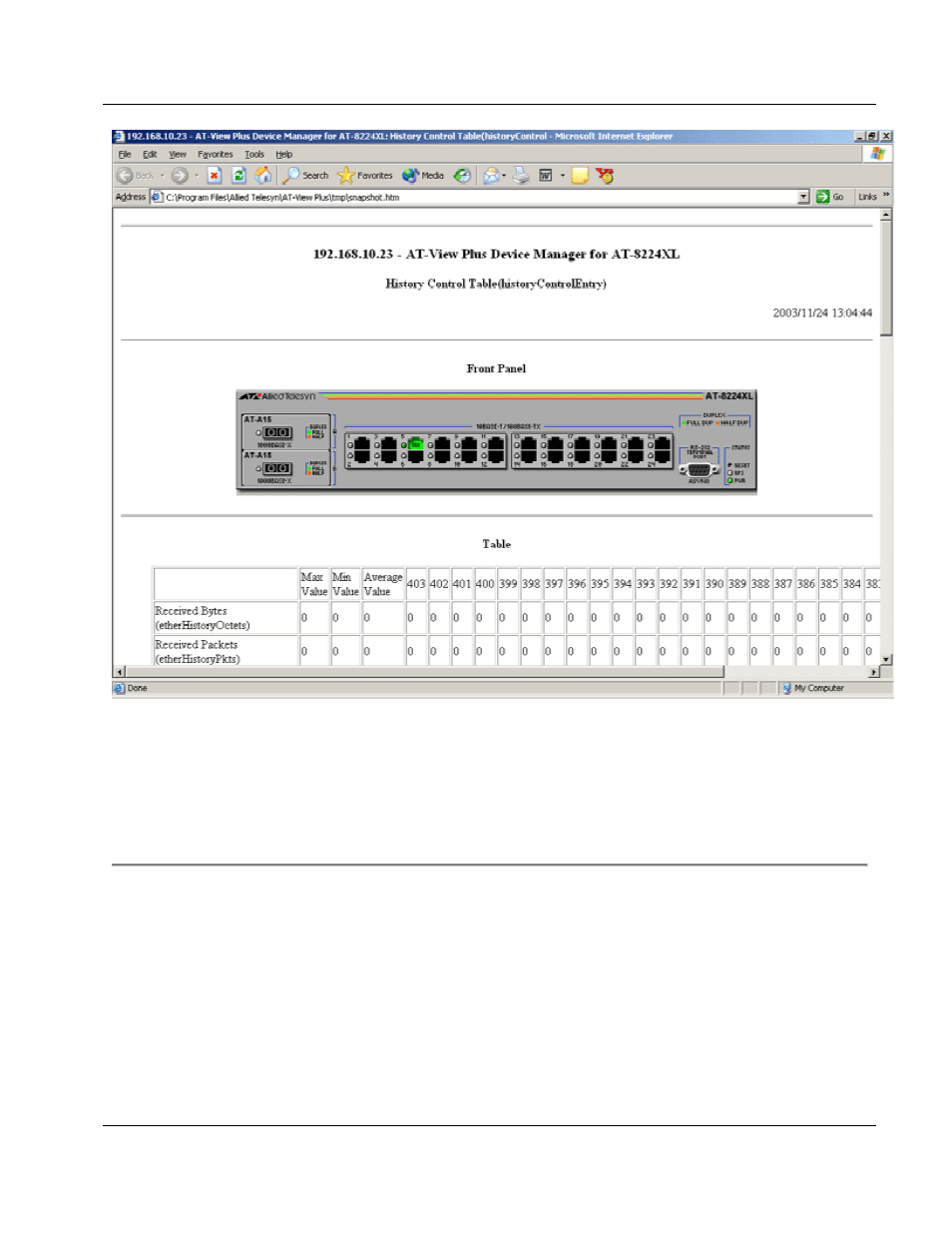Click the lower AT-A15 module fiber port

click(276, 468)
